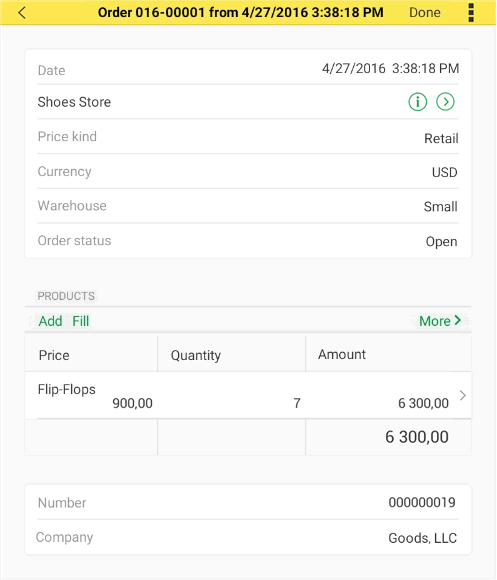The width and height of the screenshot is (497, 580).
Task: Open the three-dot overflow menu
Action: click(471, 13)
